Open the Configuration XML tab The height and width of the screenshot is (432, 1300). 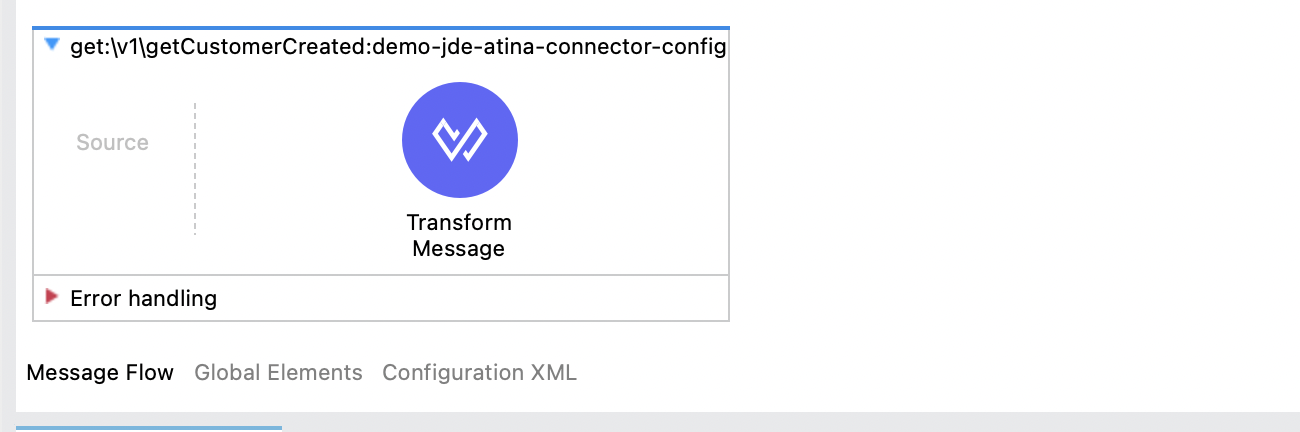[x=479, y=373]
